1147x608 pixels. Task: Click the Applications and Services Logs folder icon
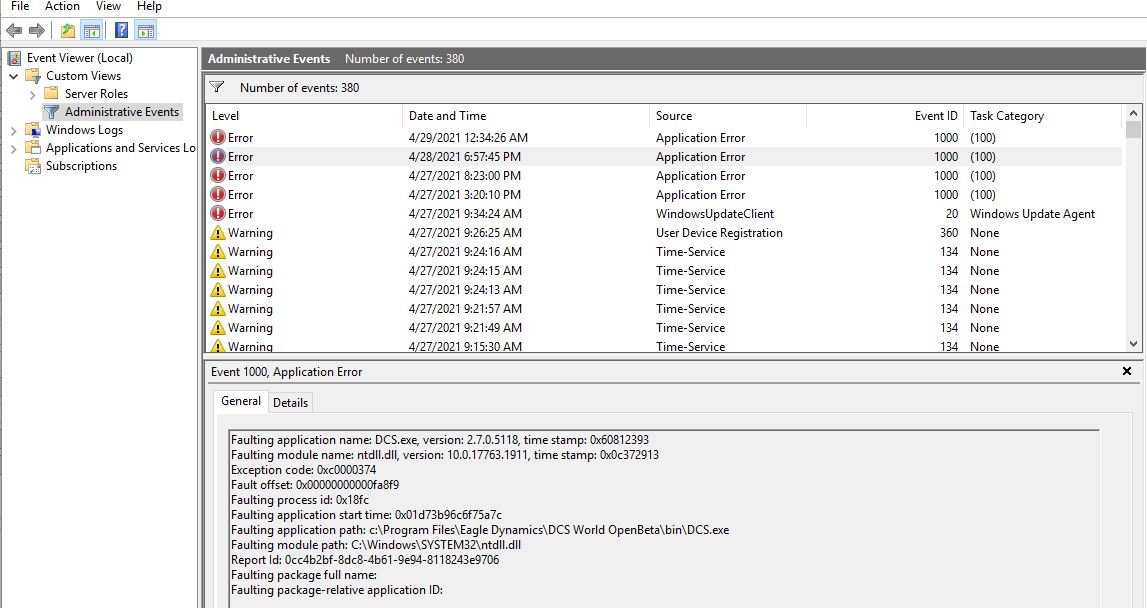tap(33, 148)
